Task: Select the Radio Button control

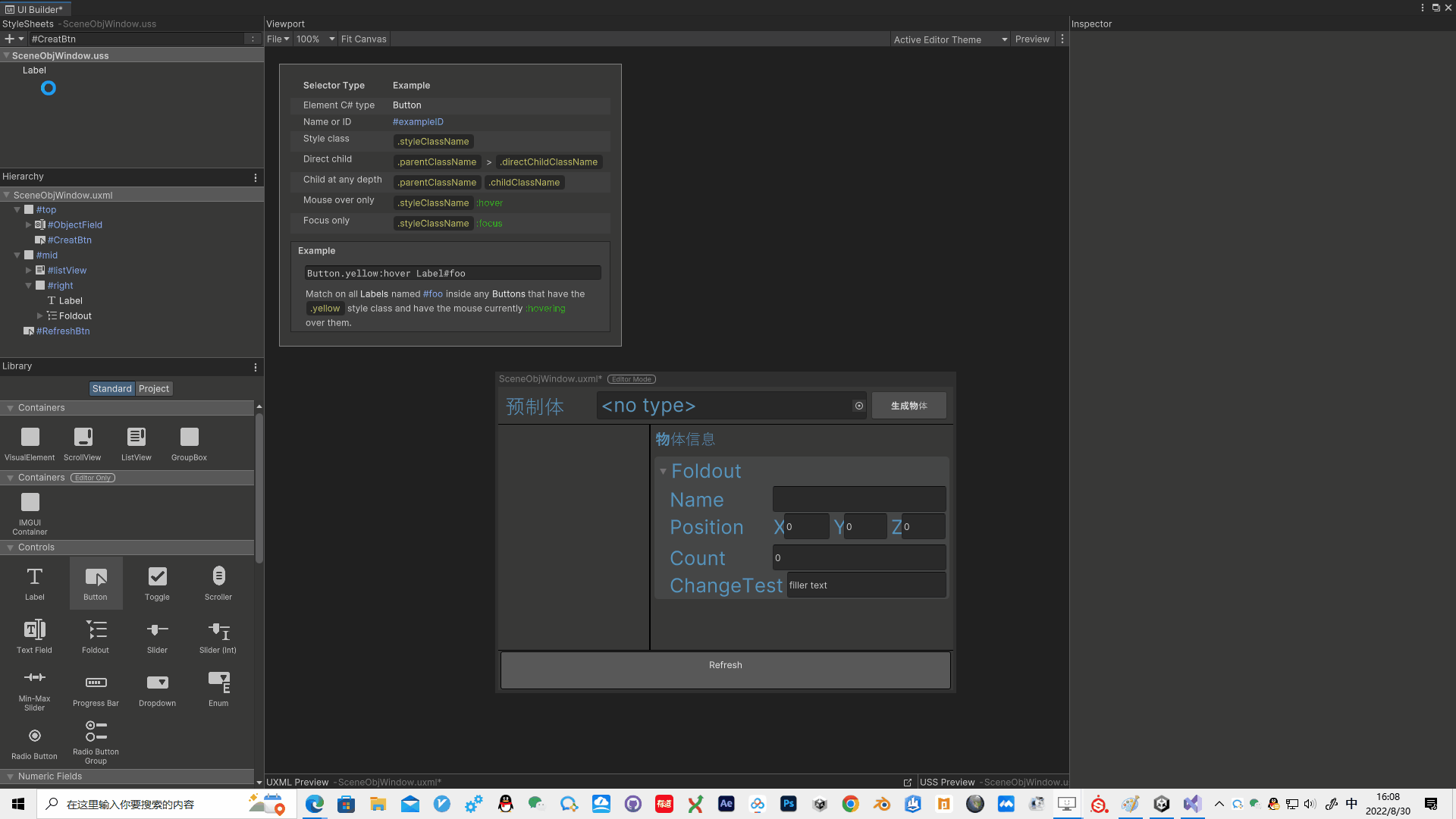Action: click(34, 741)
